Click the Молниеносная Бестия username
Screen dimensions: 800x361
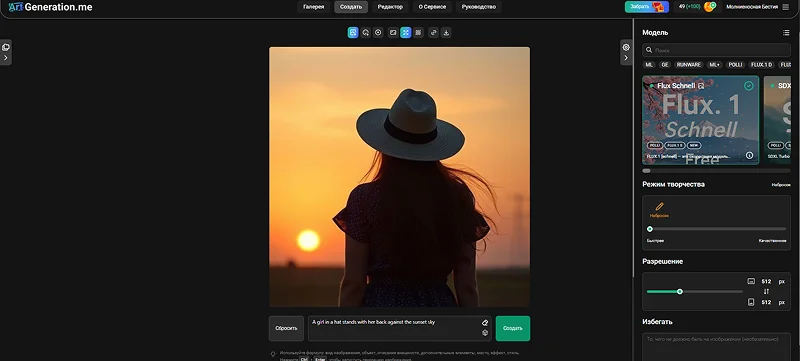[752, 7]
